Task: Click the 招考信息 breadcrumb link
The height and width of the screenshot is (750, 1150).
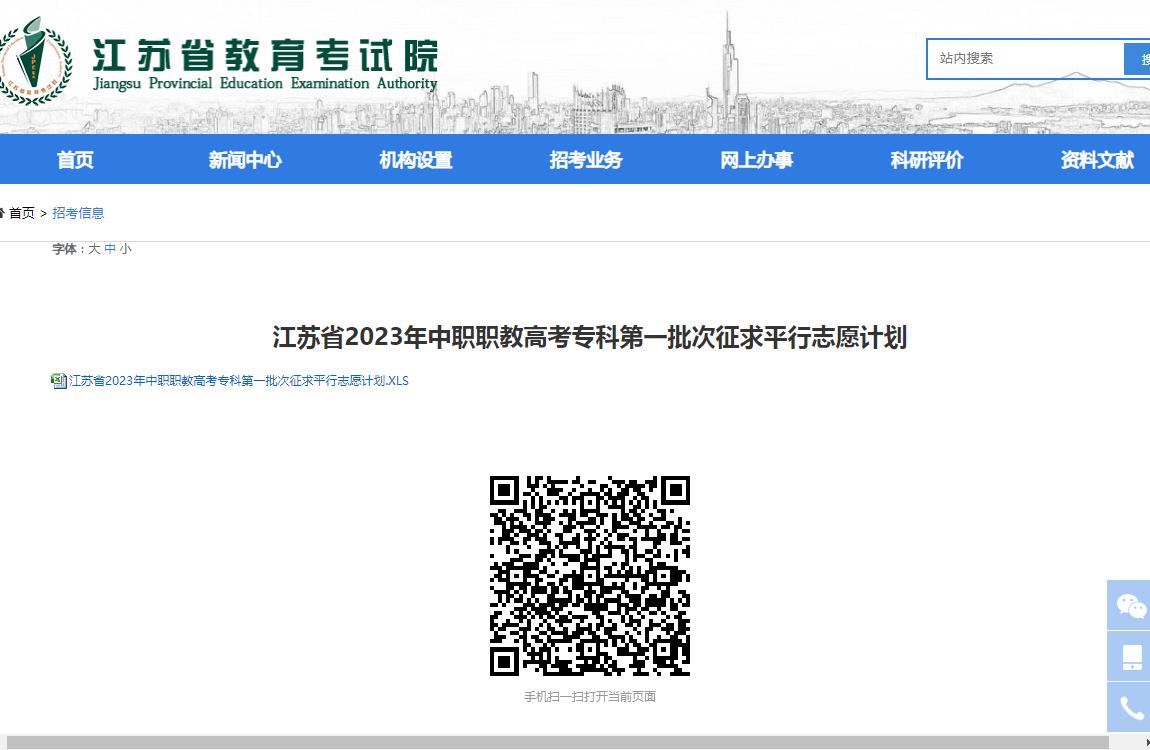Action: 78,213
